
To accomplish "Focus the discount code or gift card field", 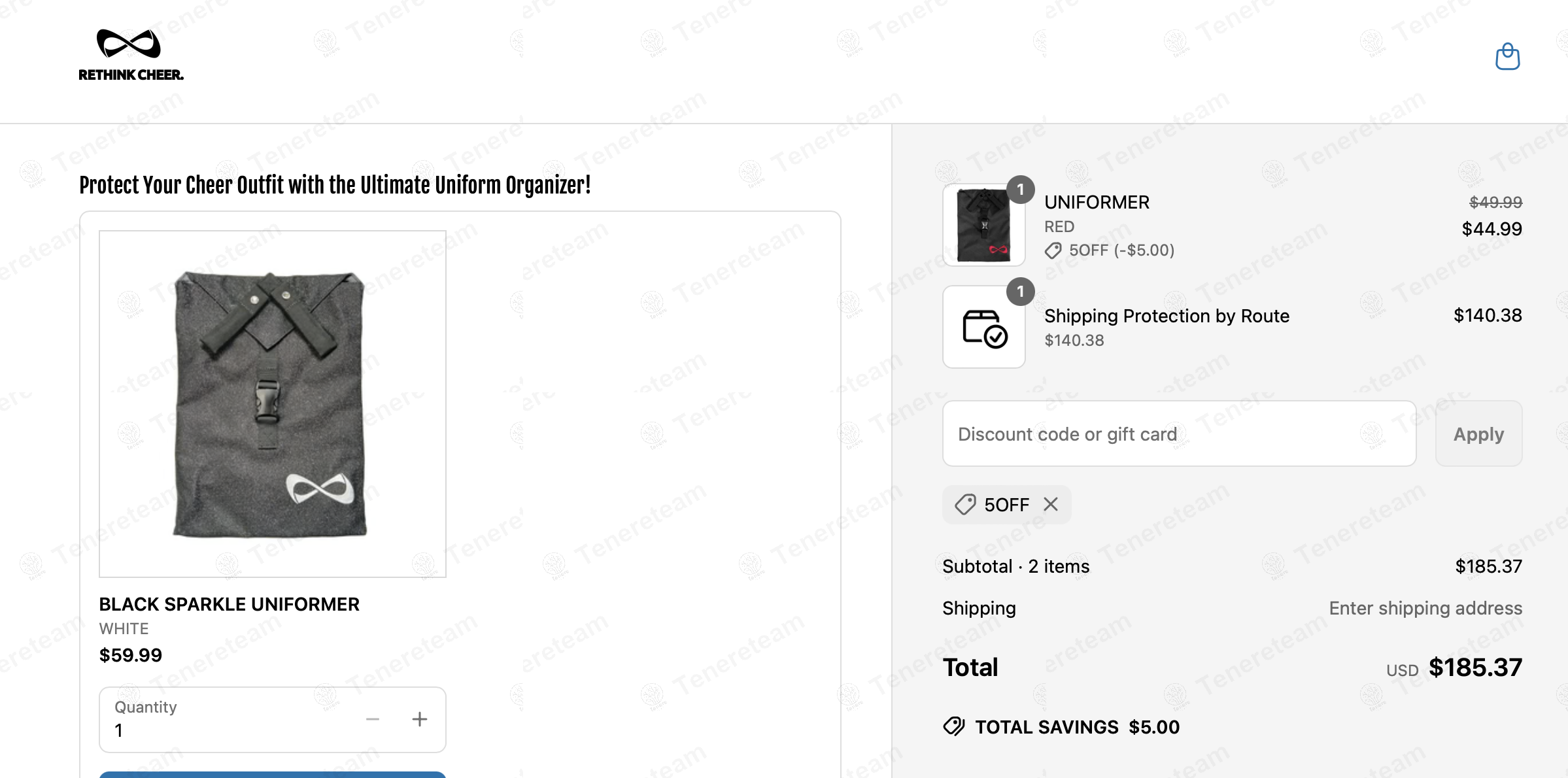I will [x=1179, y=434].
